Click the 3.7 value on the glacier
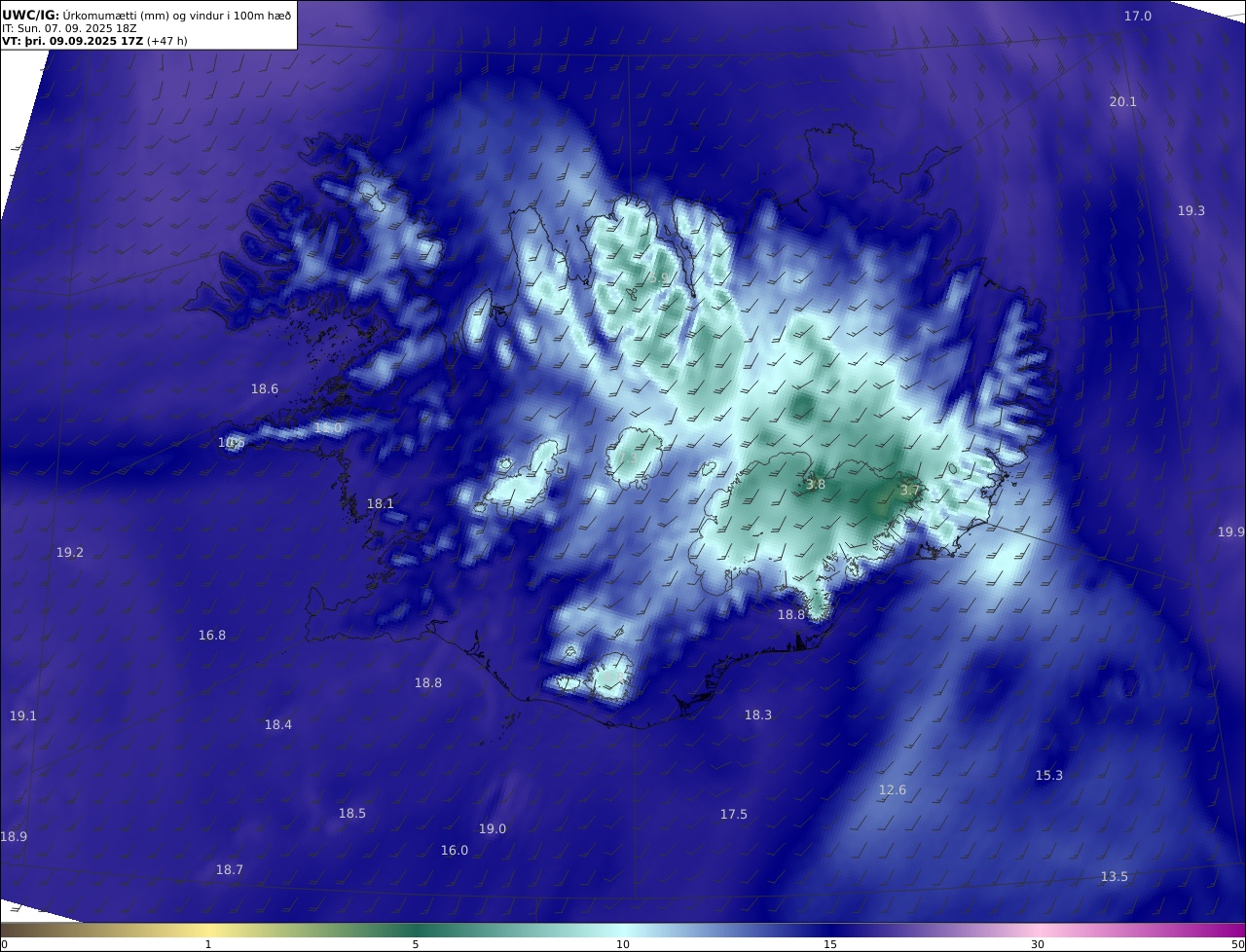 click(x=909, y=491)
